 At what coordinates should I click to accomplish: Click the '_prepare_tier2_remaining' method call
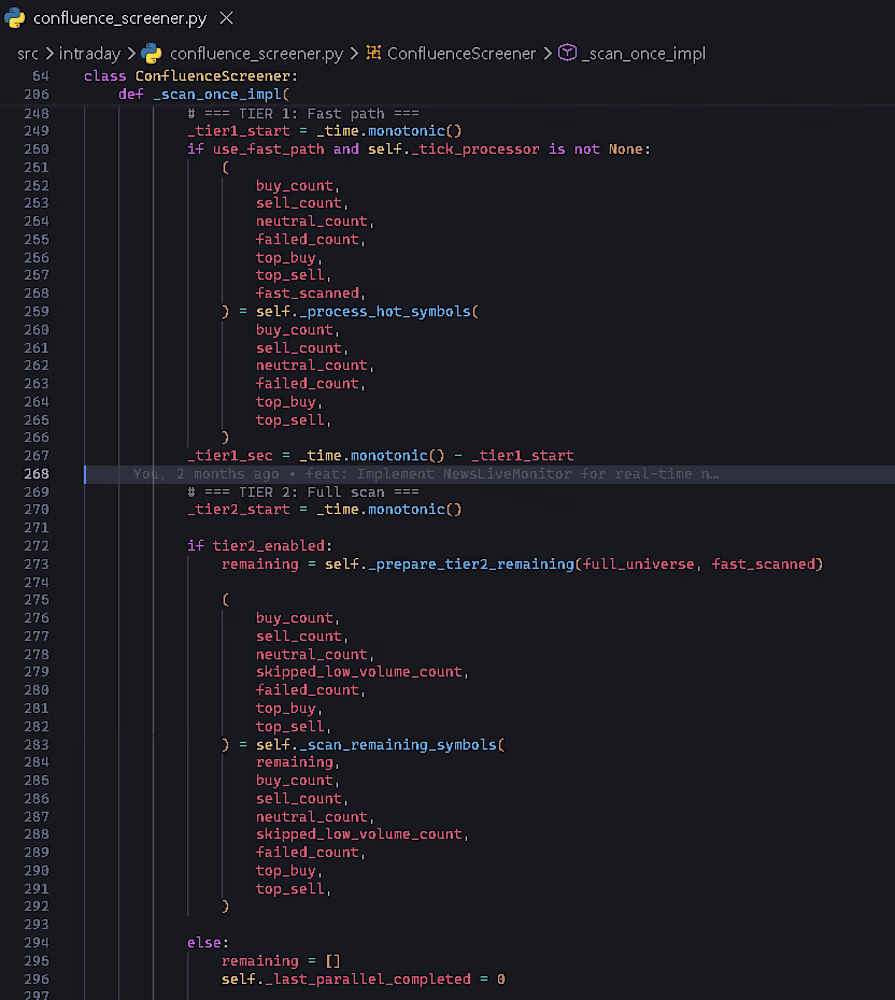471,564
